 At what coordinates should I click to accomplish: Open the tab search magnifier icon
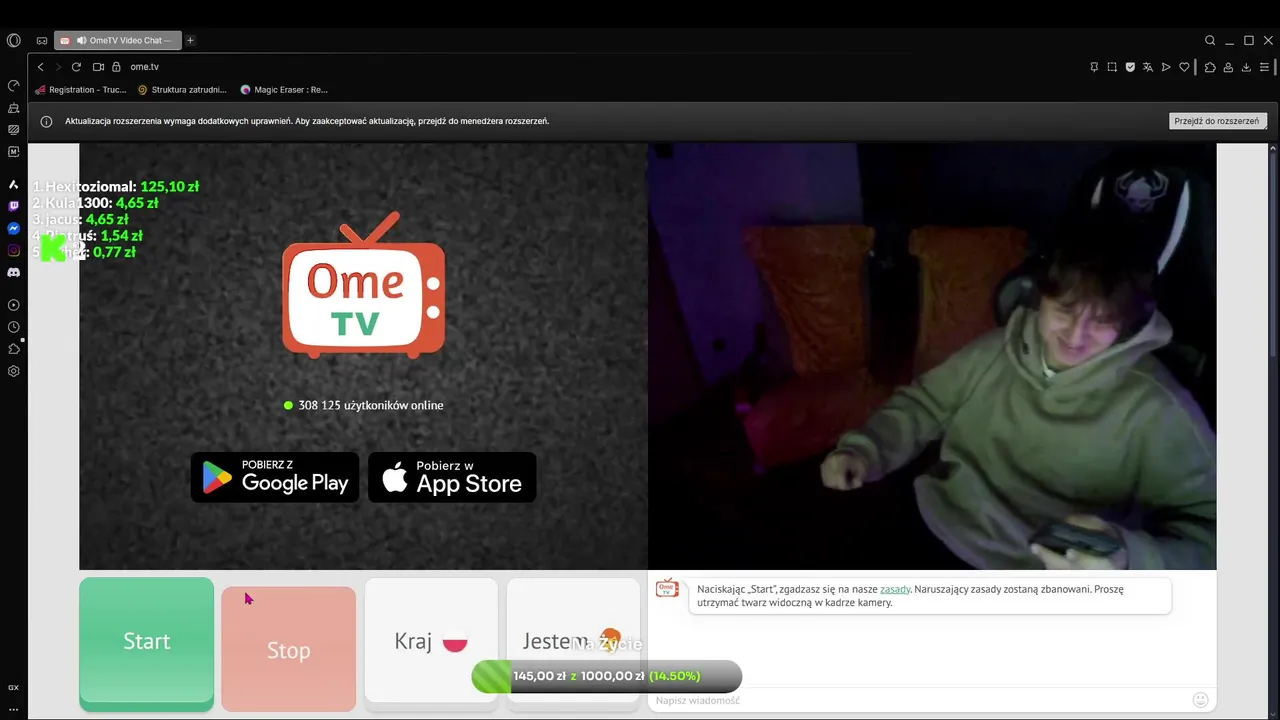(1210, 41)
